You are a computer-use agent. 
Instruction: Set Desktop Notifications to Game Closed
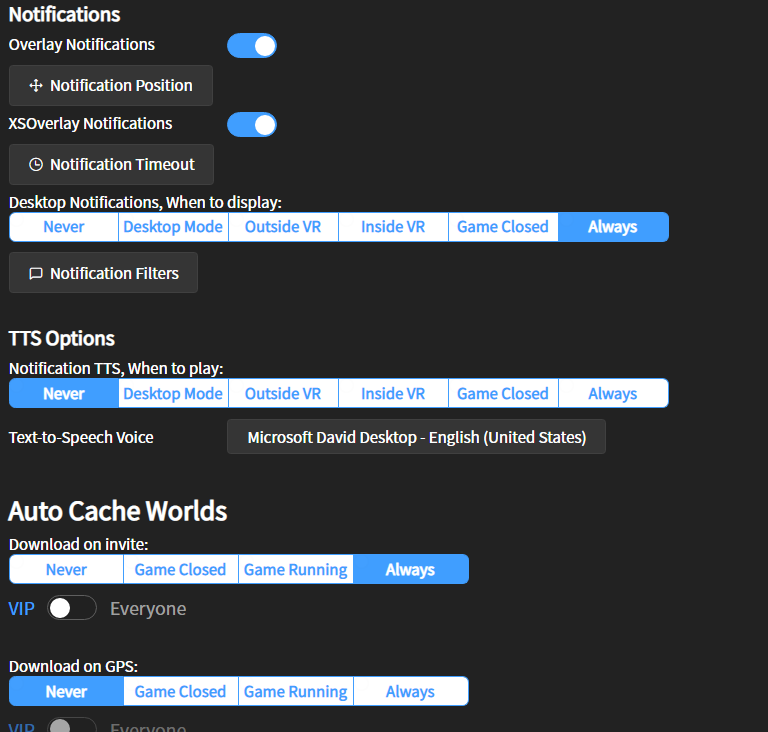click(x=503, y=227)
